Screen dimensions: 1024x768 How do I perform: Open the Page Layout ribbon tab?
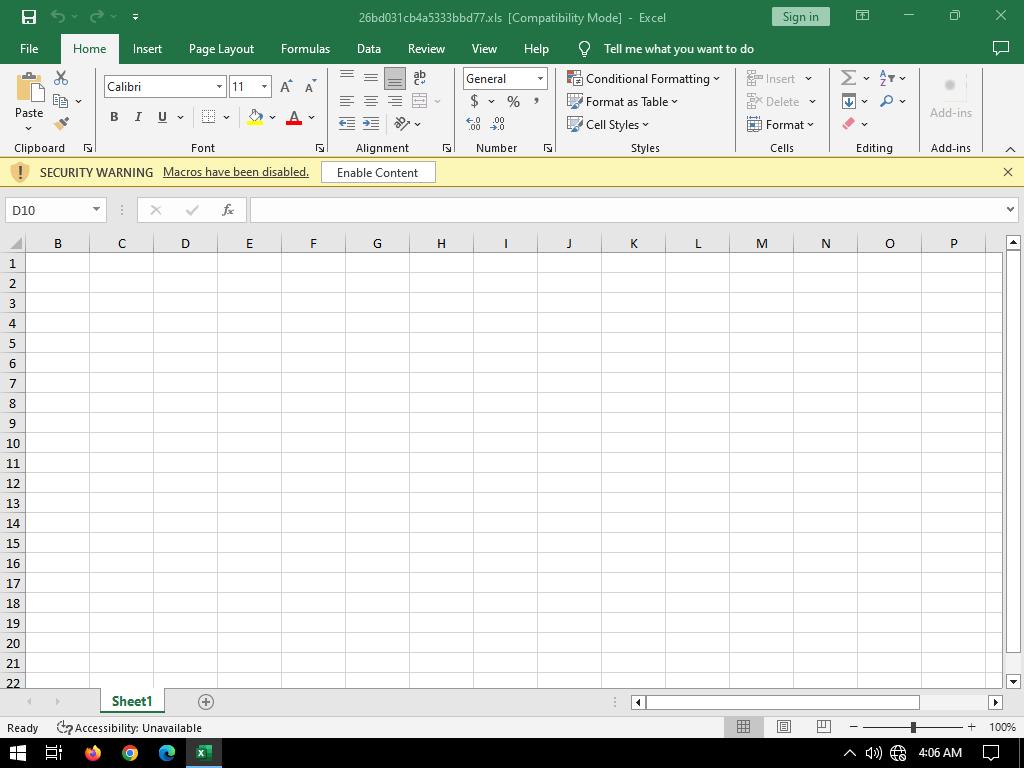[x=221, y=48]
